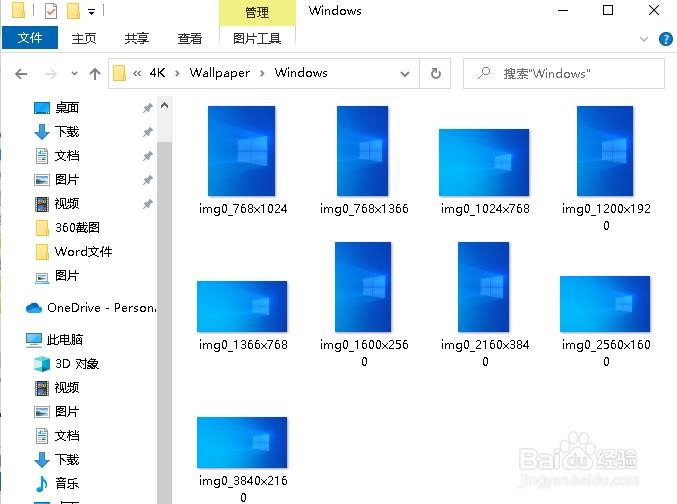Click the window system folder icon

pyautogui.click(x=18, y=10)
